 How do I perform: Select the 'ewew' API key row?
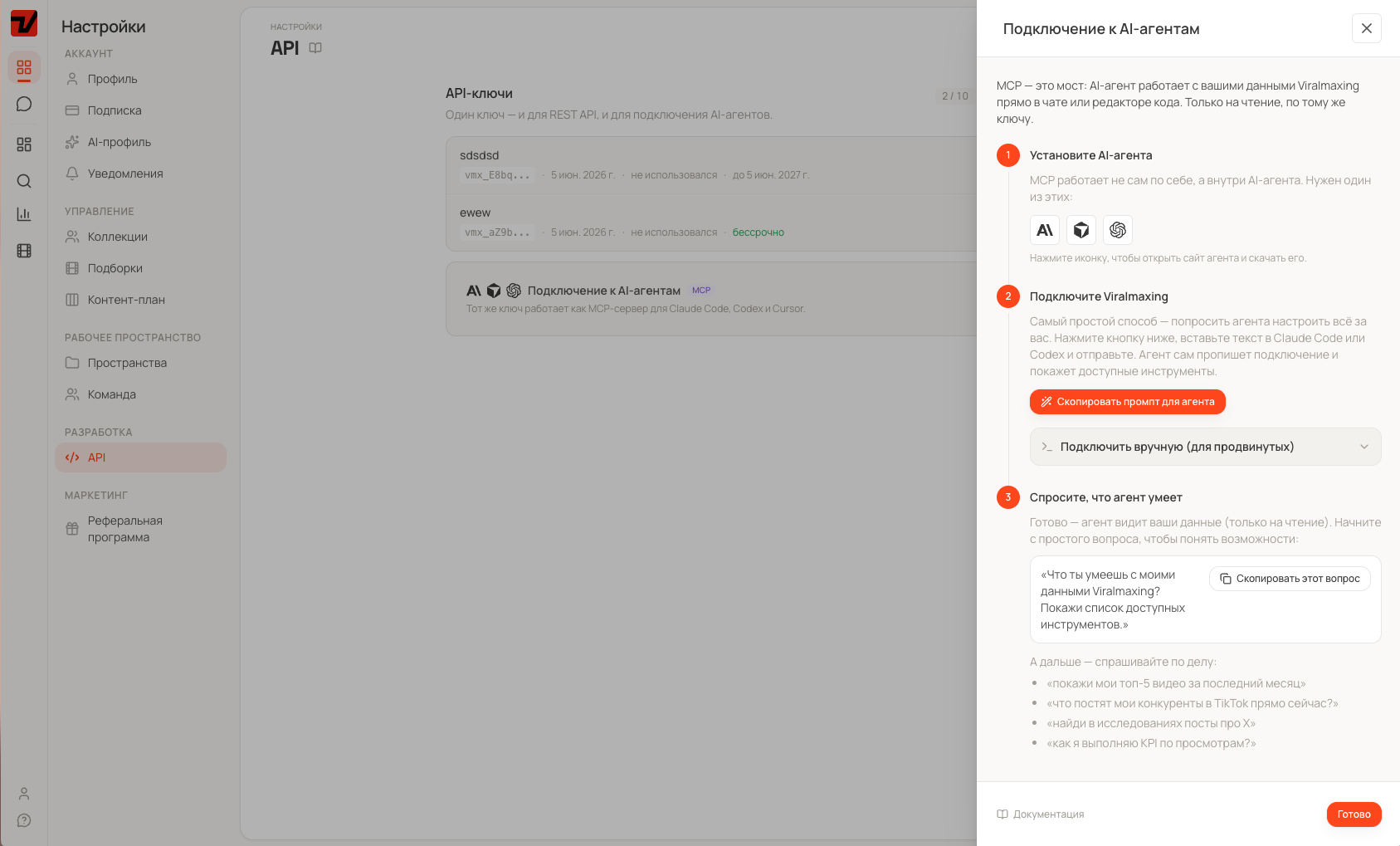point(711,223)
